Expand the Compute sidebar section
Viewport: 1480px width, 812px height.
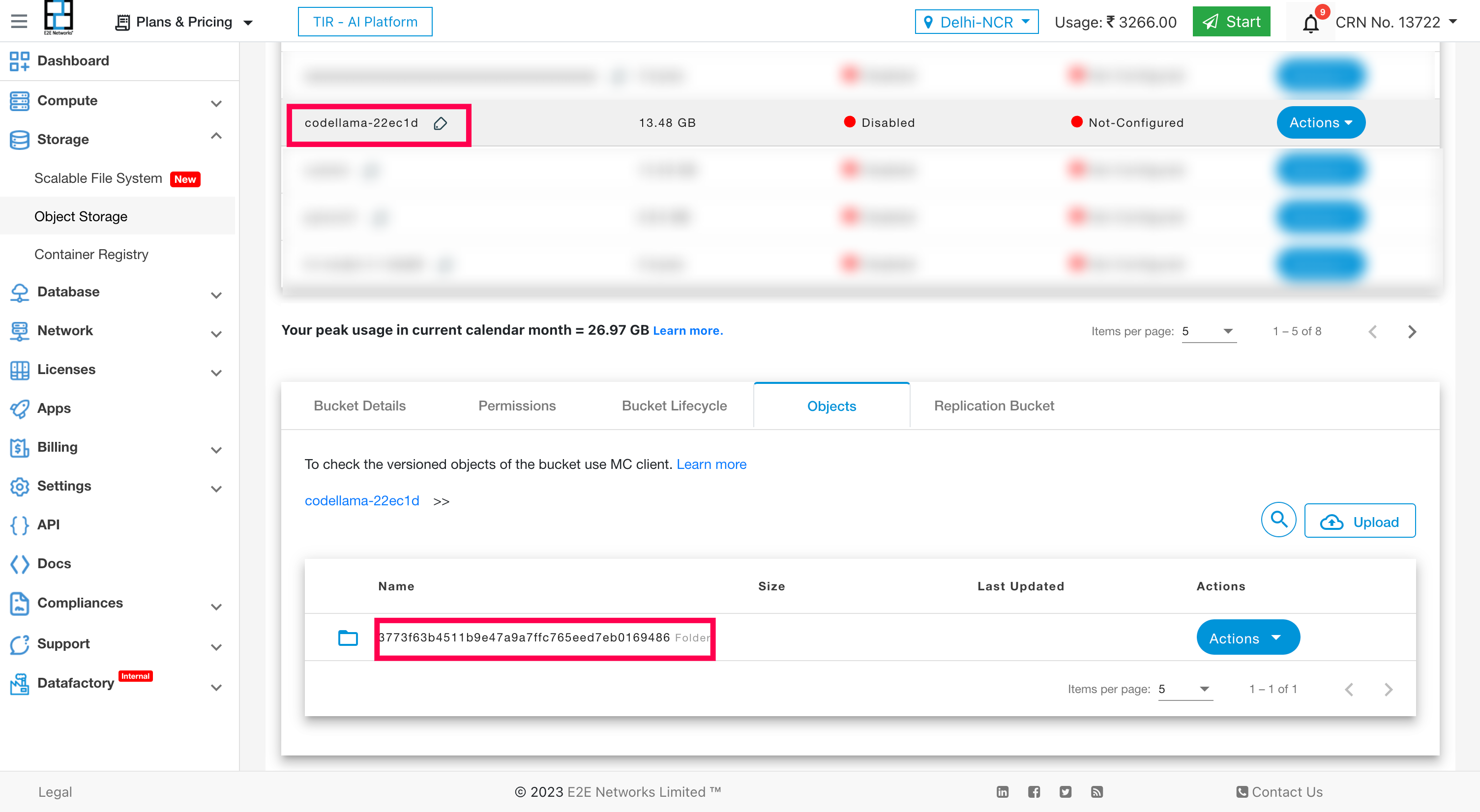point(216,103)
